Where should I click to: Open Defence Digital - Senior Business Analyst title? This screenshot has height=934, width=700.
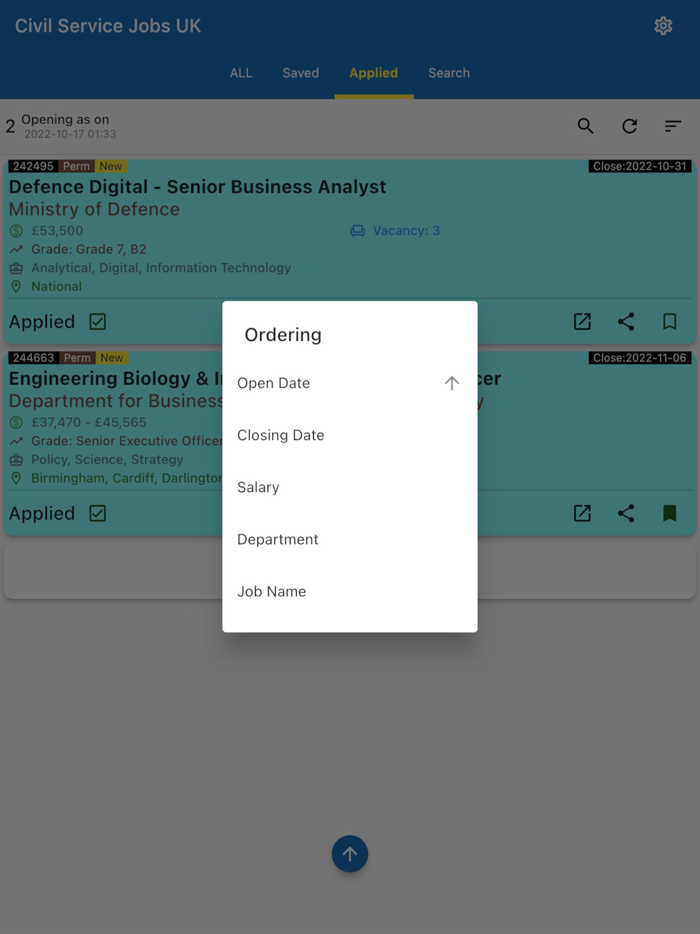[x=197, y=187]
